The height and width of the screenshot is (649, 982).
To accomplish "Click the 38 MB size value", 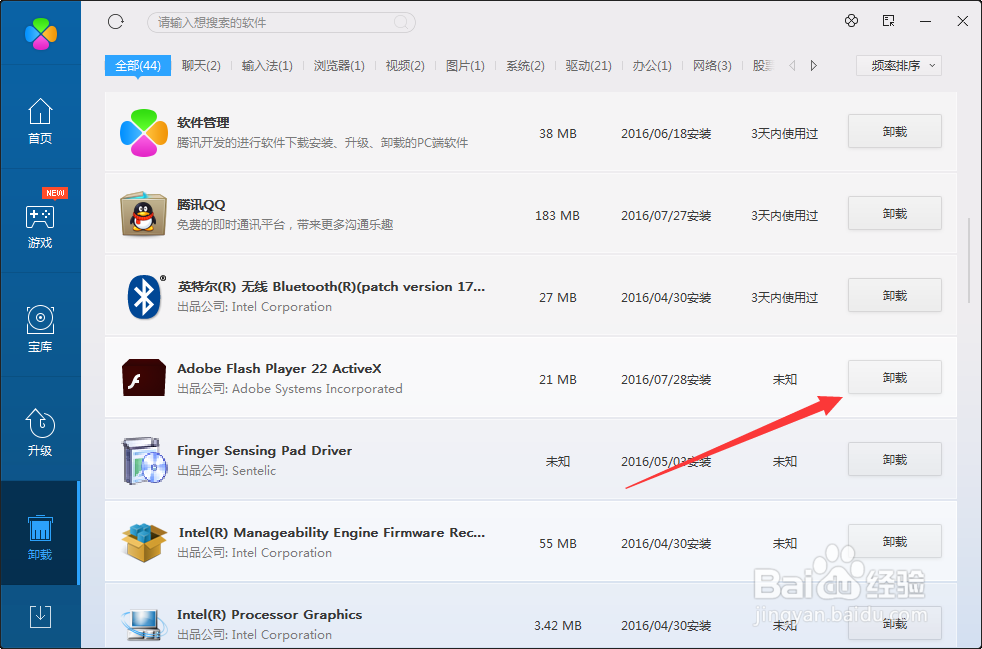I will tap(557, 133).
